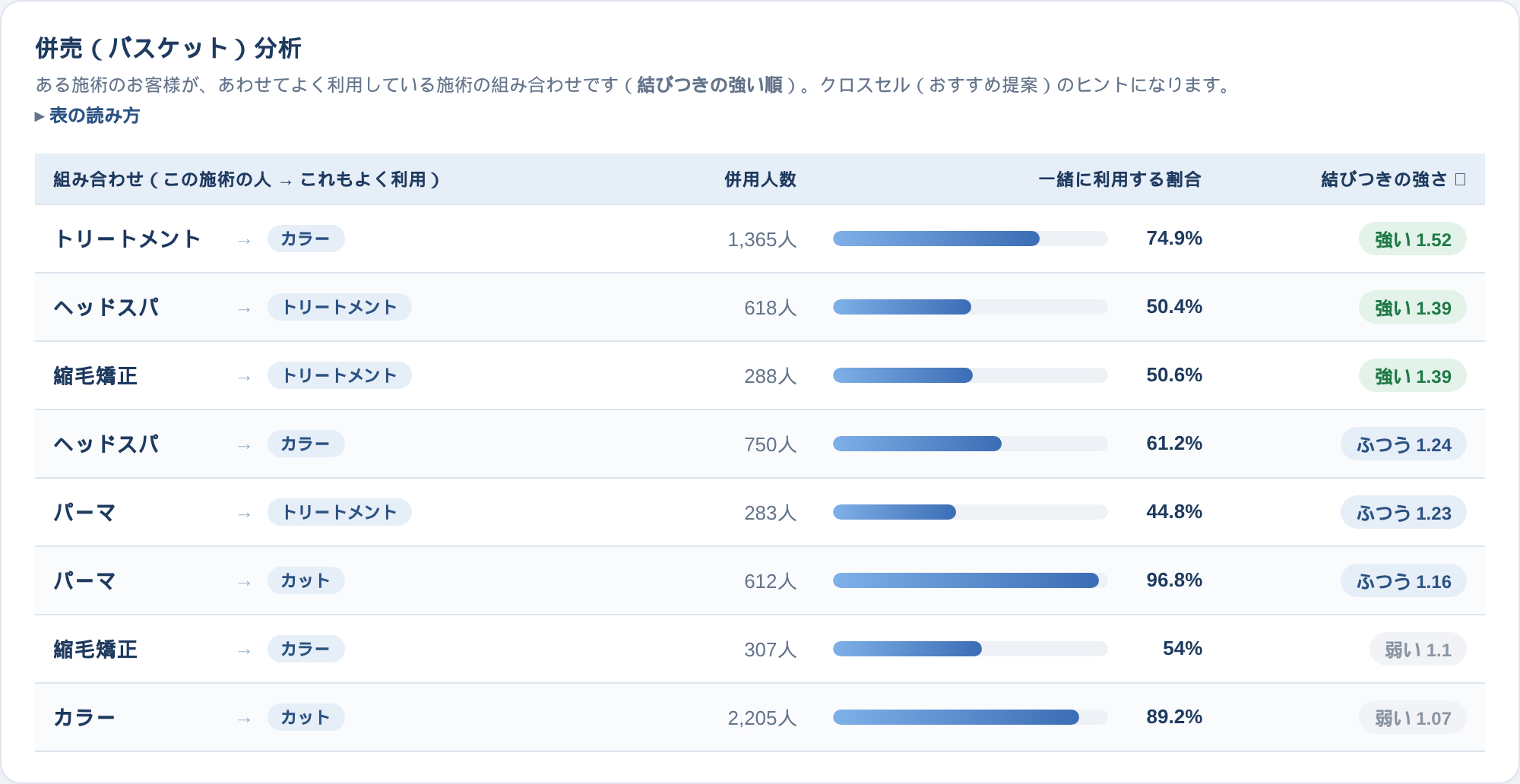1520x784 pixels.
Task: Click 強い 1.39 badge in 288人 row
Action: click(x=1412, y=376)
